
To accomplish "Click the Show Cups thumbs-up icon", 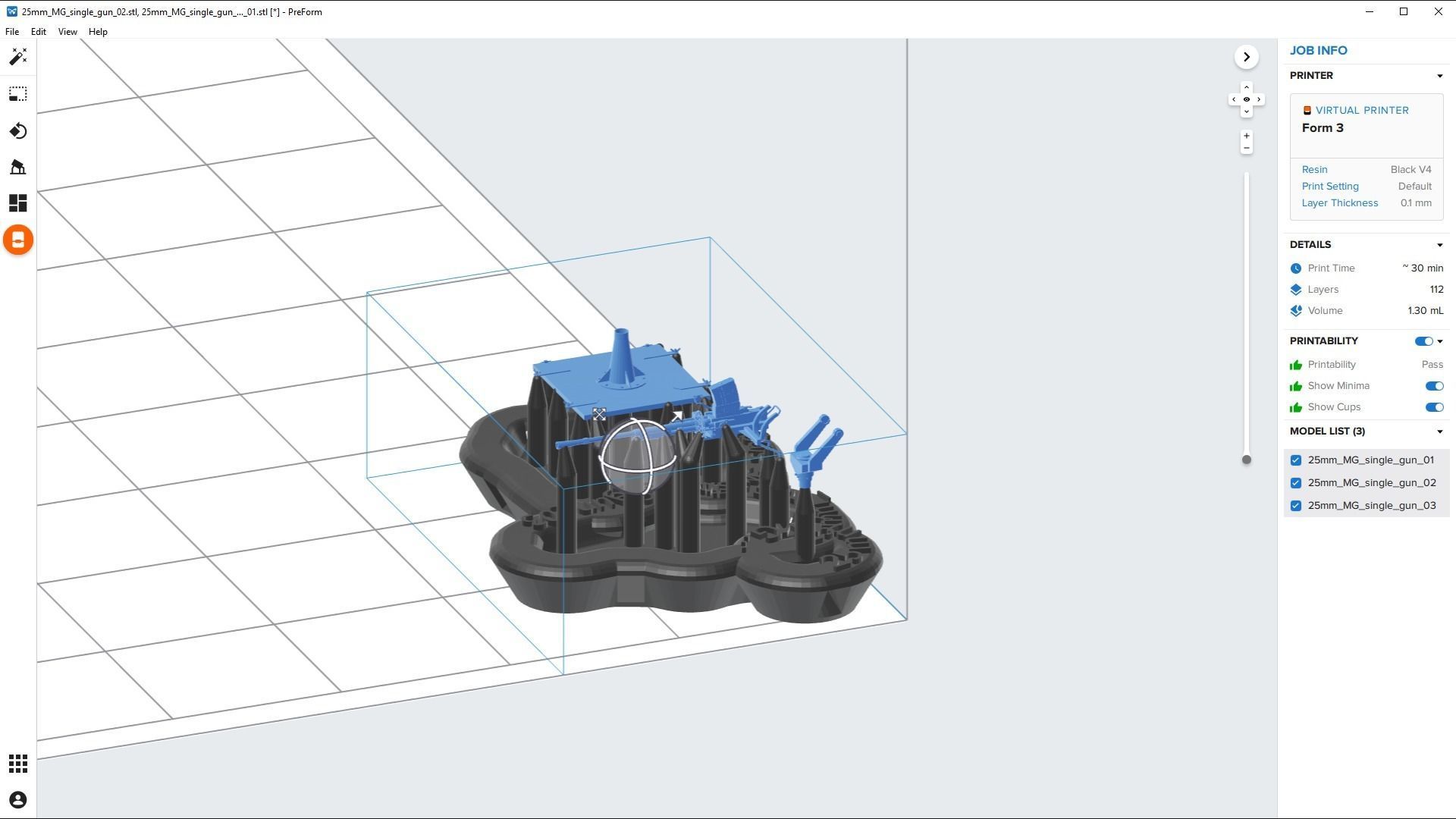I will coord(1296,407).
